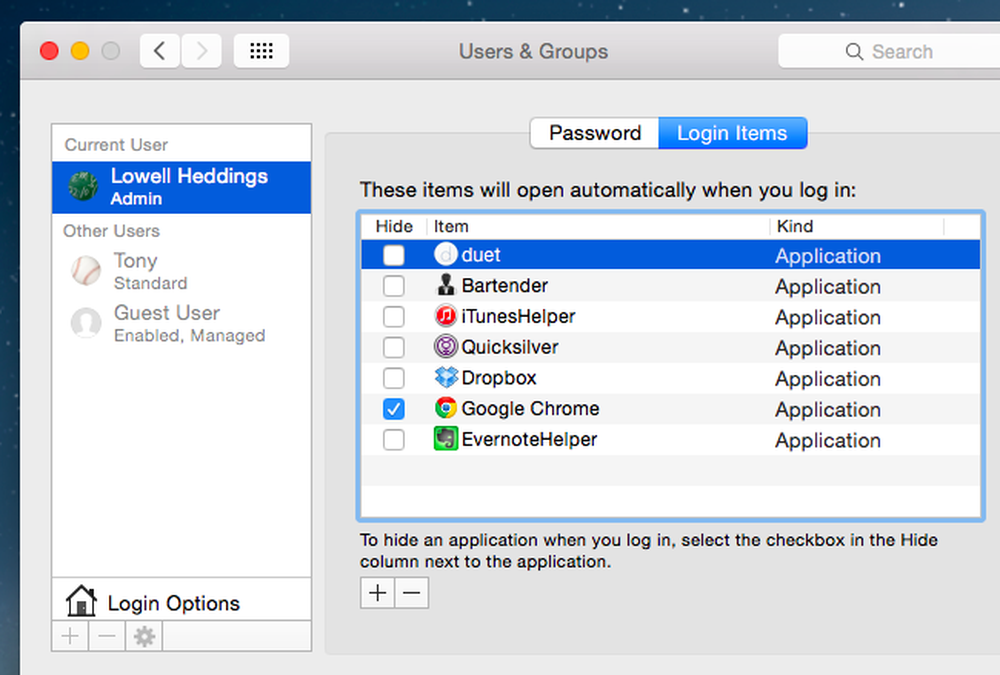
Task: Select the Tony Standard user row
Action: (182, 271)
